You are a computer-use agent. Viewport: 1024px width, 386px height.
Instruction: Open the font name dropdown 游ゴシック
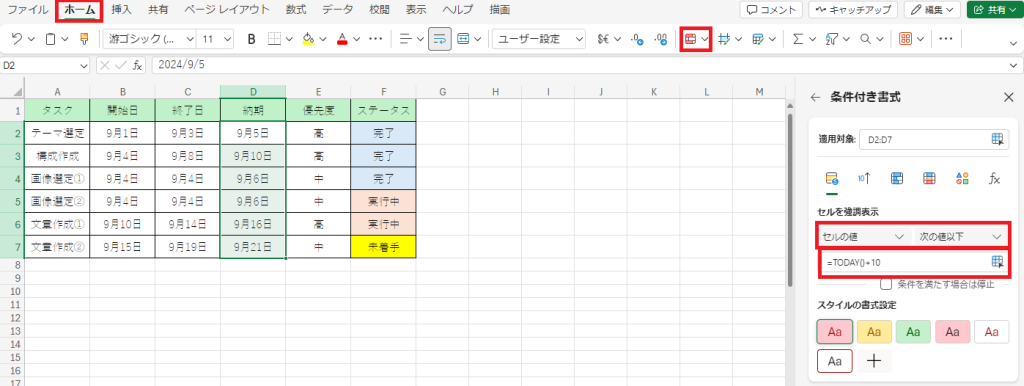point(189,39)
